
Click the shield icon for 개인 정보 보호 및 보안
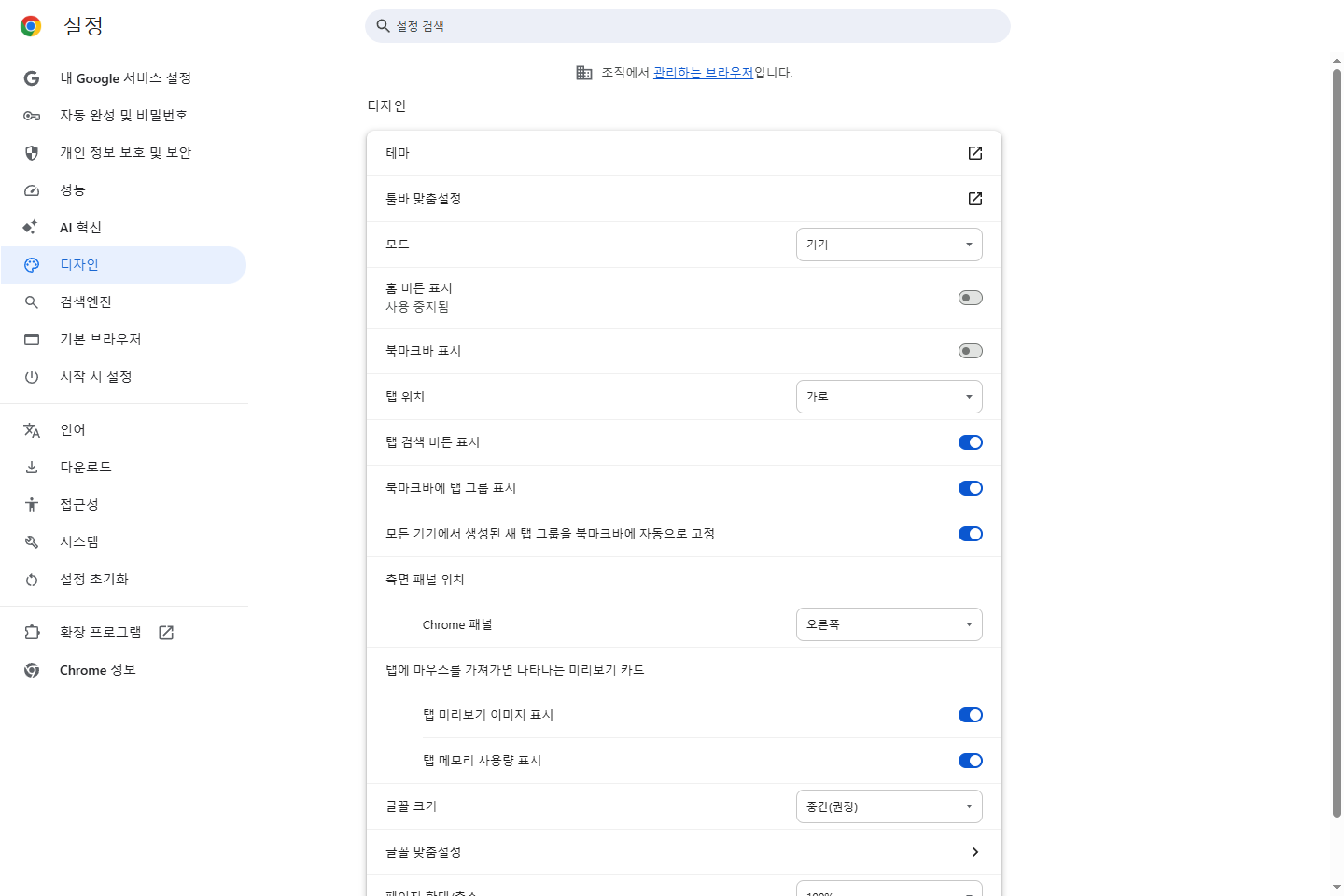(32, 153)
